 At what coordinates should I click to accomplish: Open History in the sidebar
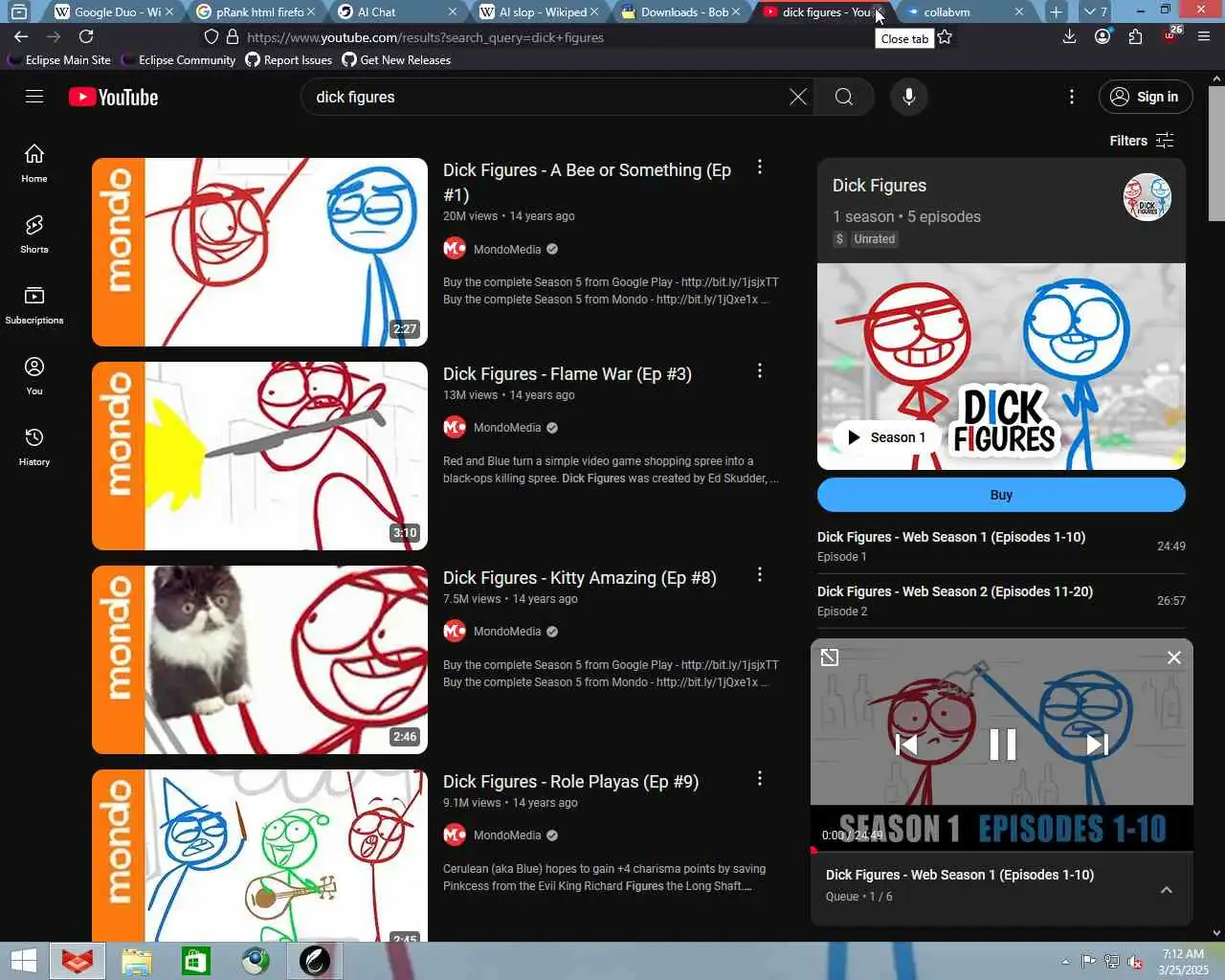(34, 447)
